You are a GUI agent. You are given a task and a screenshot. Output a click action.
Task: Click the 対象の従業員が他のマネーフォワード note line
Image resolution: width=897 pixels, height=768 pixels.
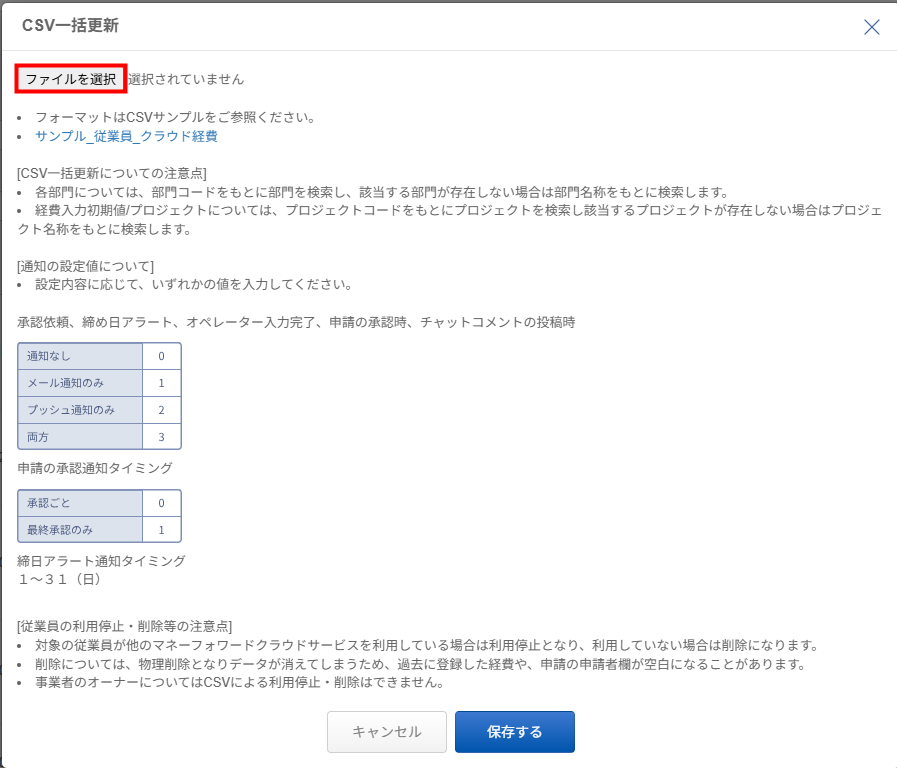[427, 645]
